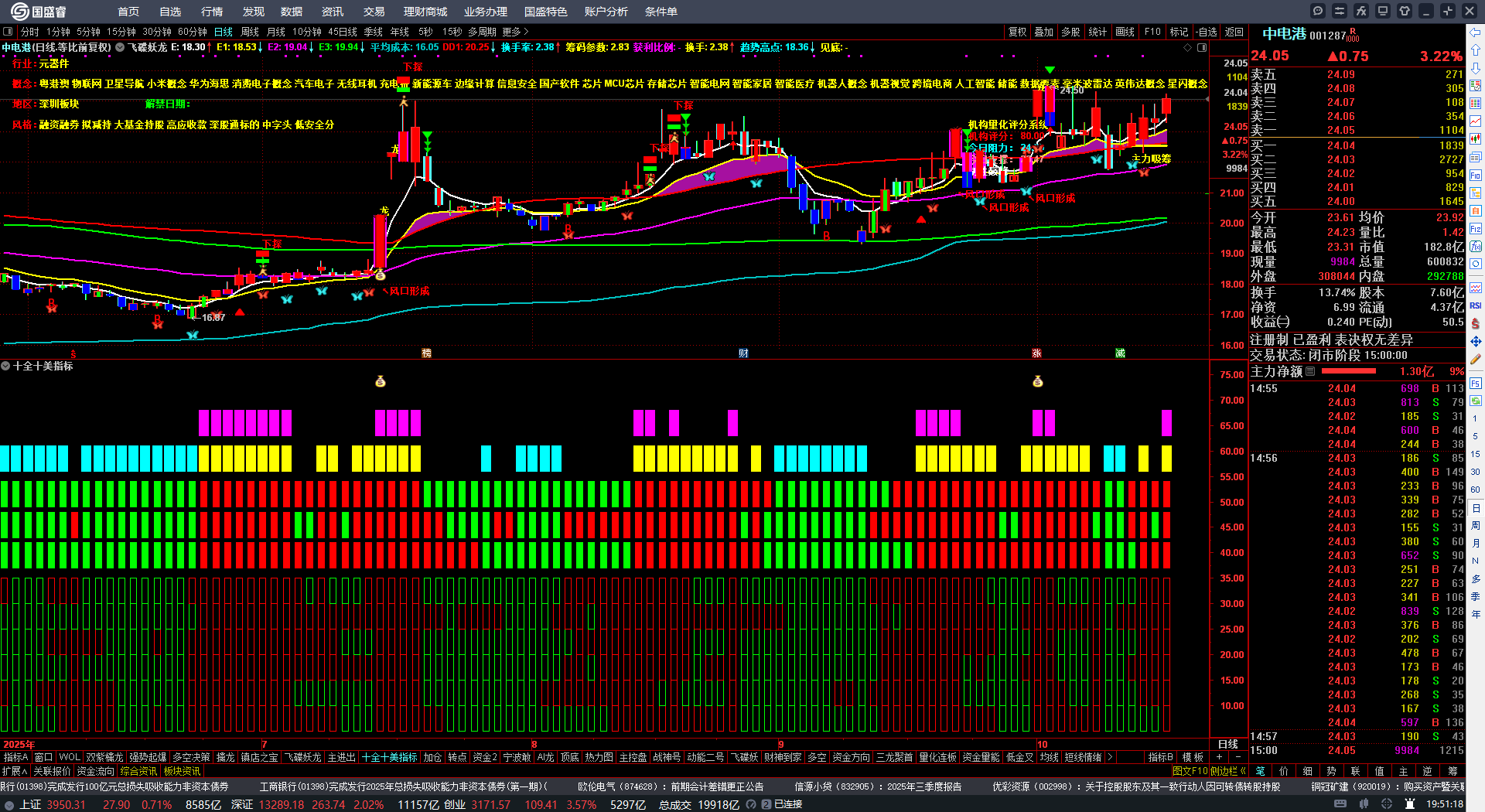Screen dimensions: 1485x812
Task: Click the chart zoom in plus button
Action: click(x=1220, y=757)
